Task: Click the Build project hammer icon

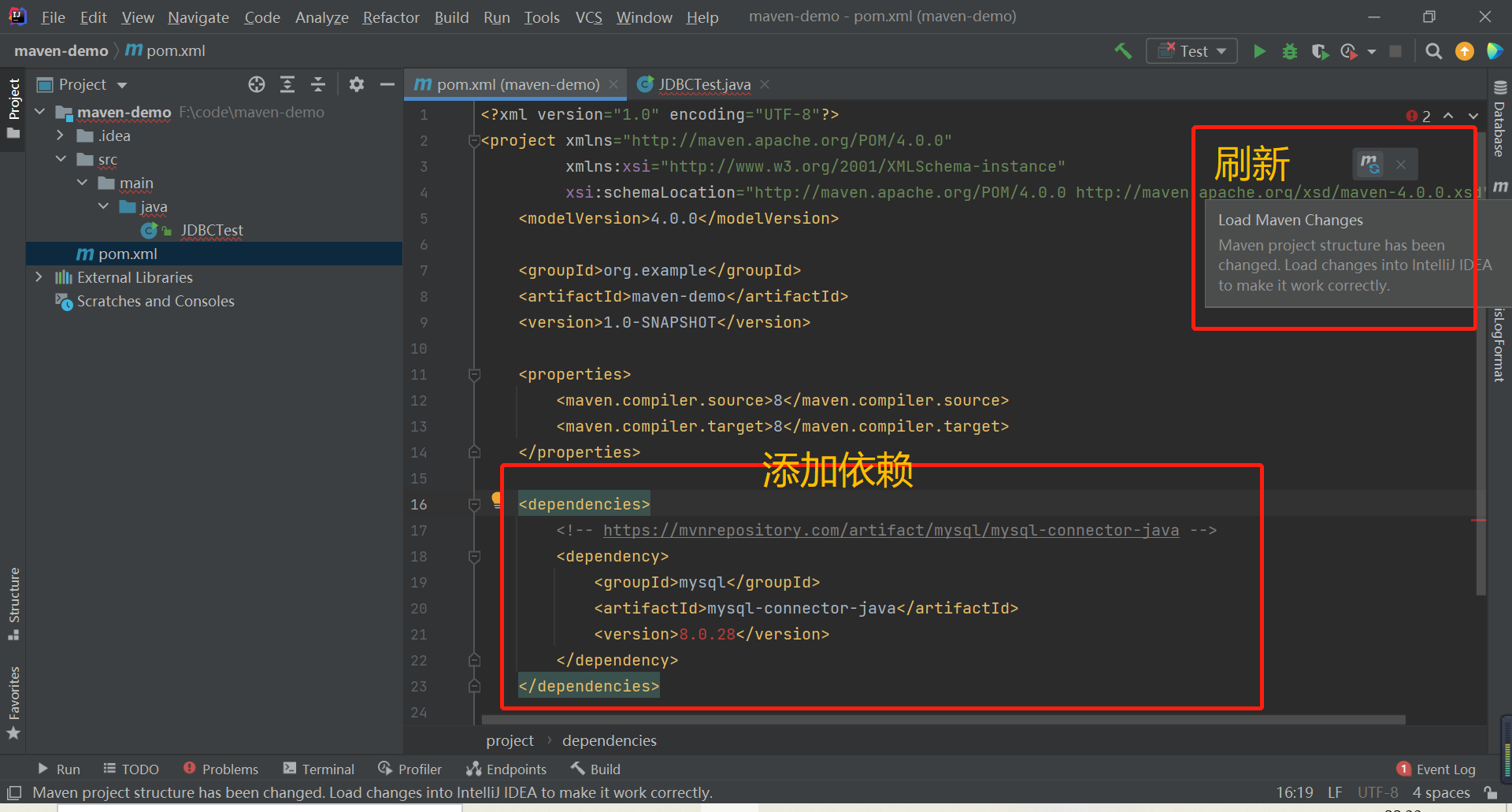Action: point(1123,51)
